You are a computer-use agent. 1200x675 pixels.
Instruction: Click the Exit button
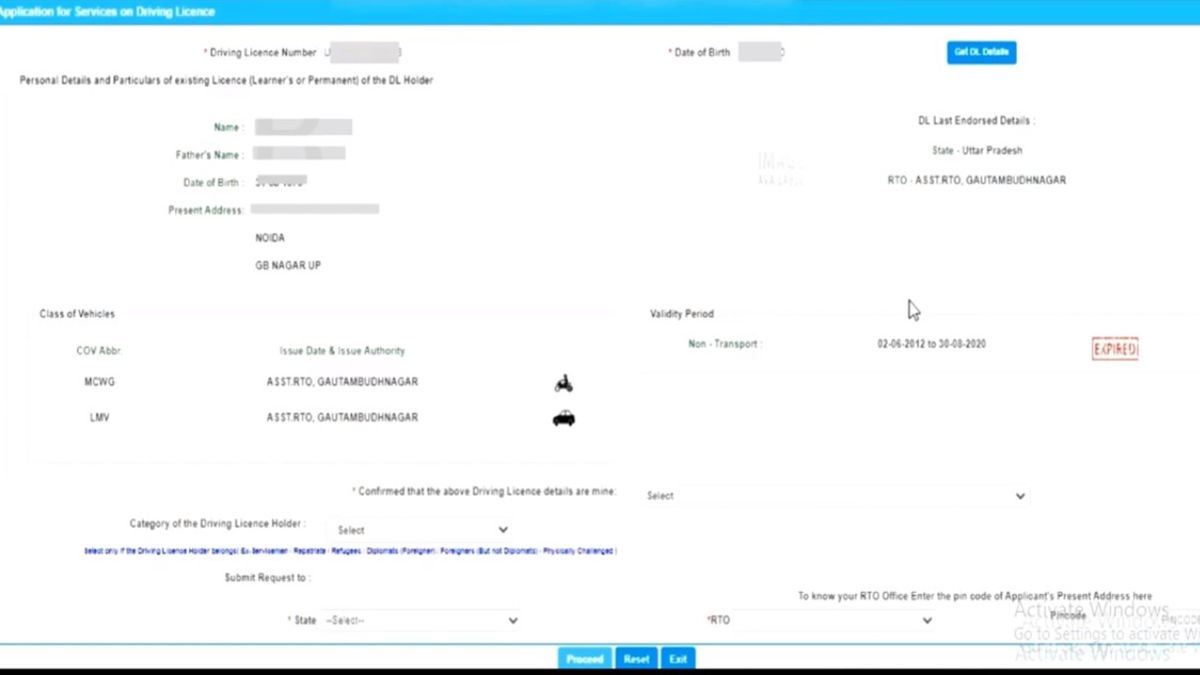pos(678,659)
